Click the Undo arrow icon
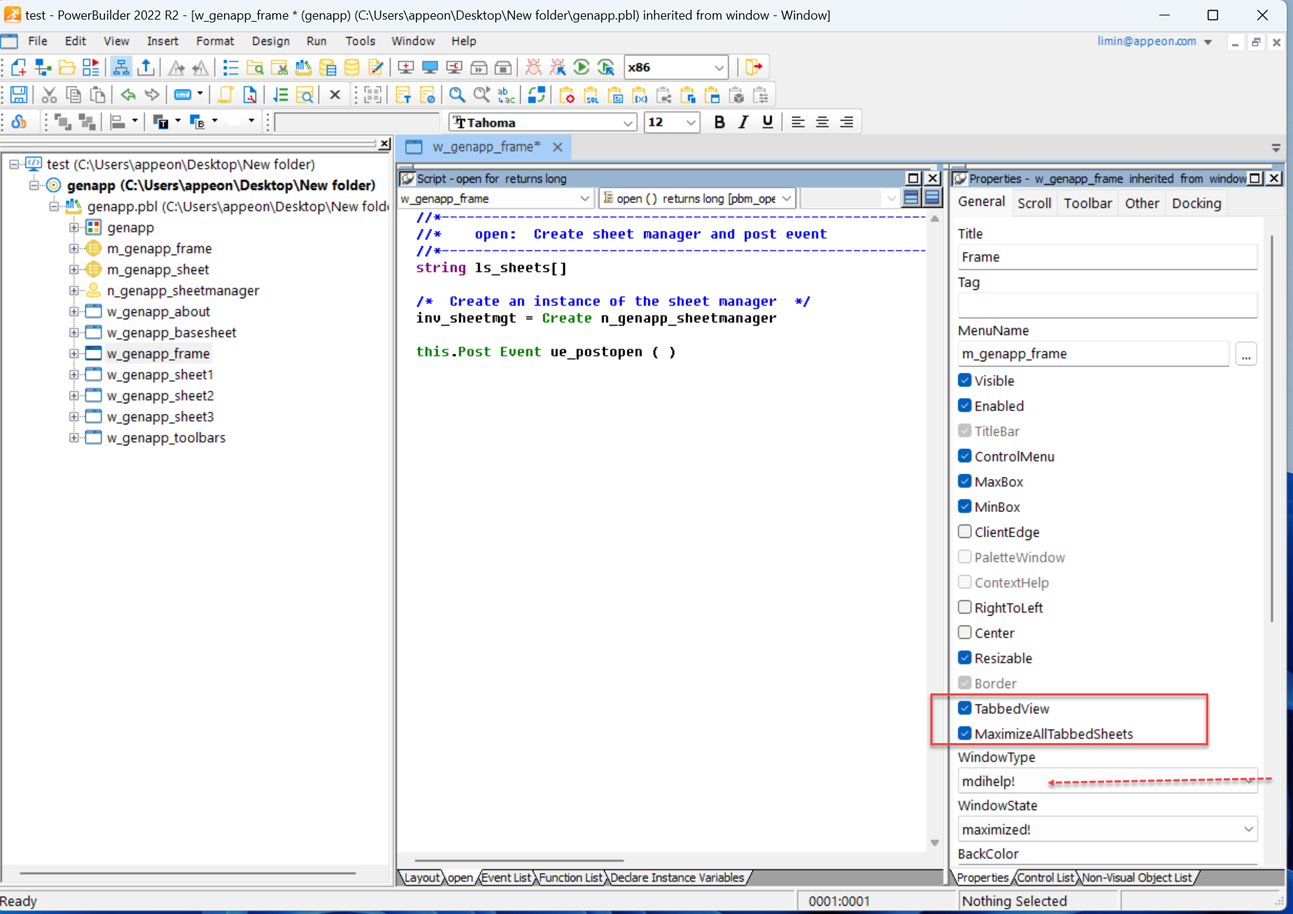1293x914 pixels. pos(128,95)
